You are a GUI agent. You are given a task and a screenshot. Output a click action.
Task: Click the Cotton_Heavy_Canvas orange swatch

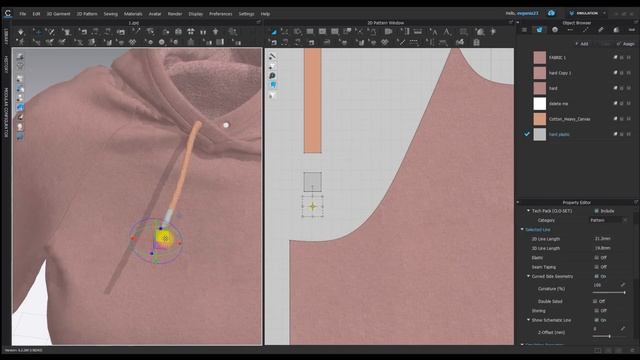[540, 119]
